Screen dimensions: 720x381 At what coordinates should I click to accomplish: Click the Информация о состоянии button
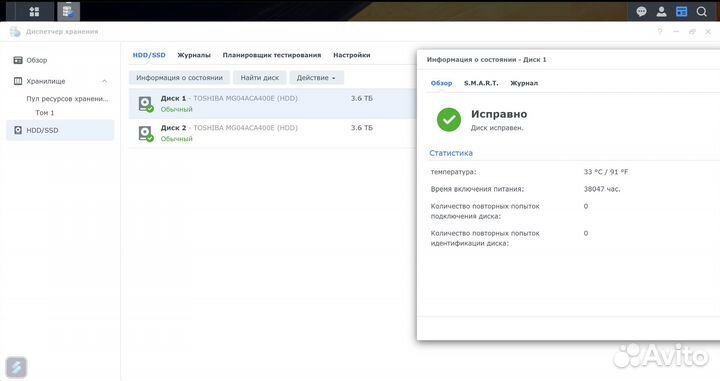[179, 78]
